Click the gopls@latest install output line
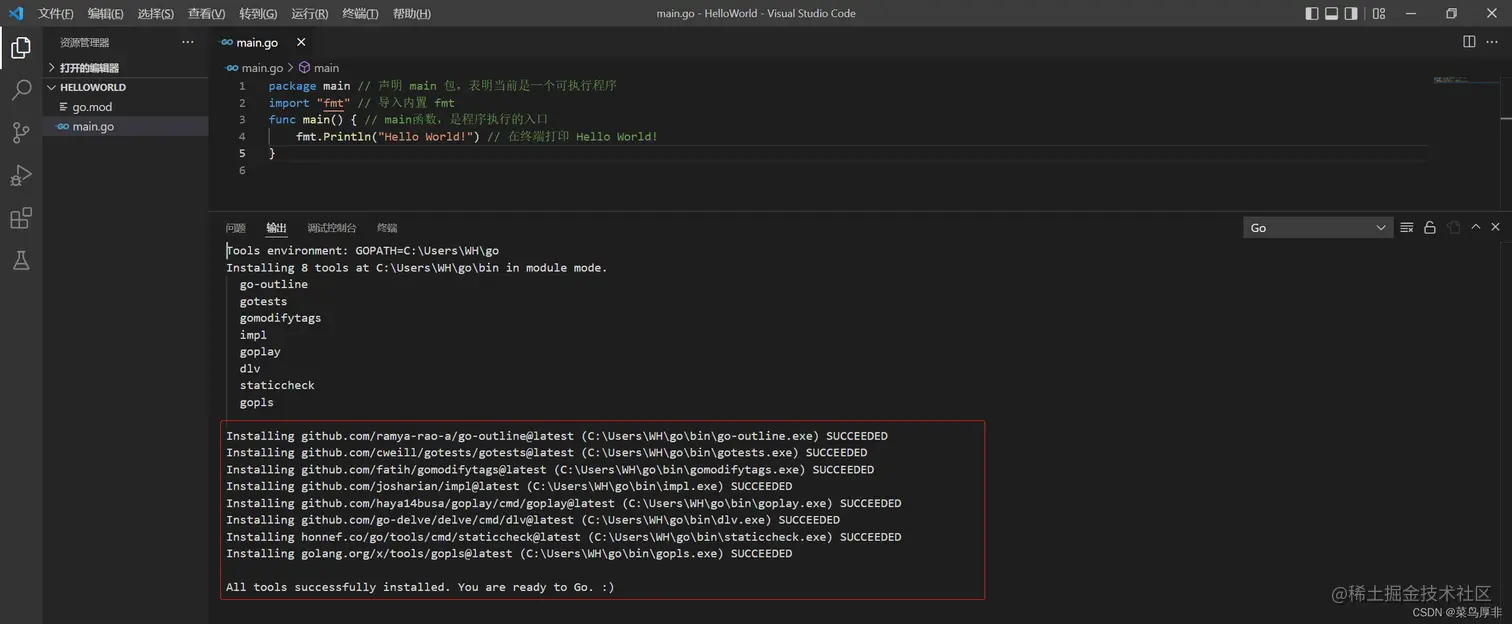The width and height of the screenshot is (1512, 624). (509, 553)
